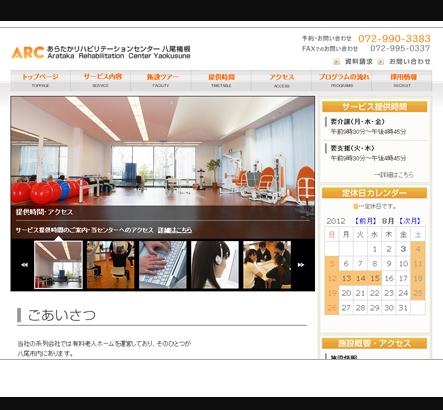Click the 詳細はこちら link under service hours
The height and width of the screenshot is (410, 443).
click(x=394, y=175)
